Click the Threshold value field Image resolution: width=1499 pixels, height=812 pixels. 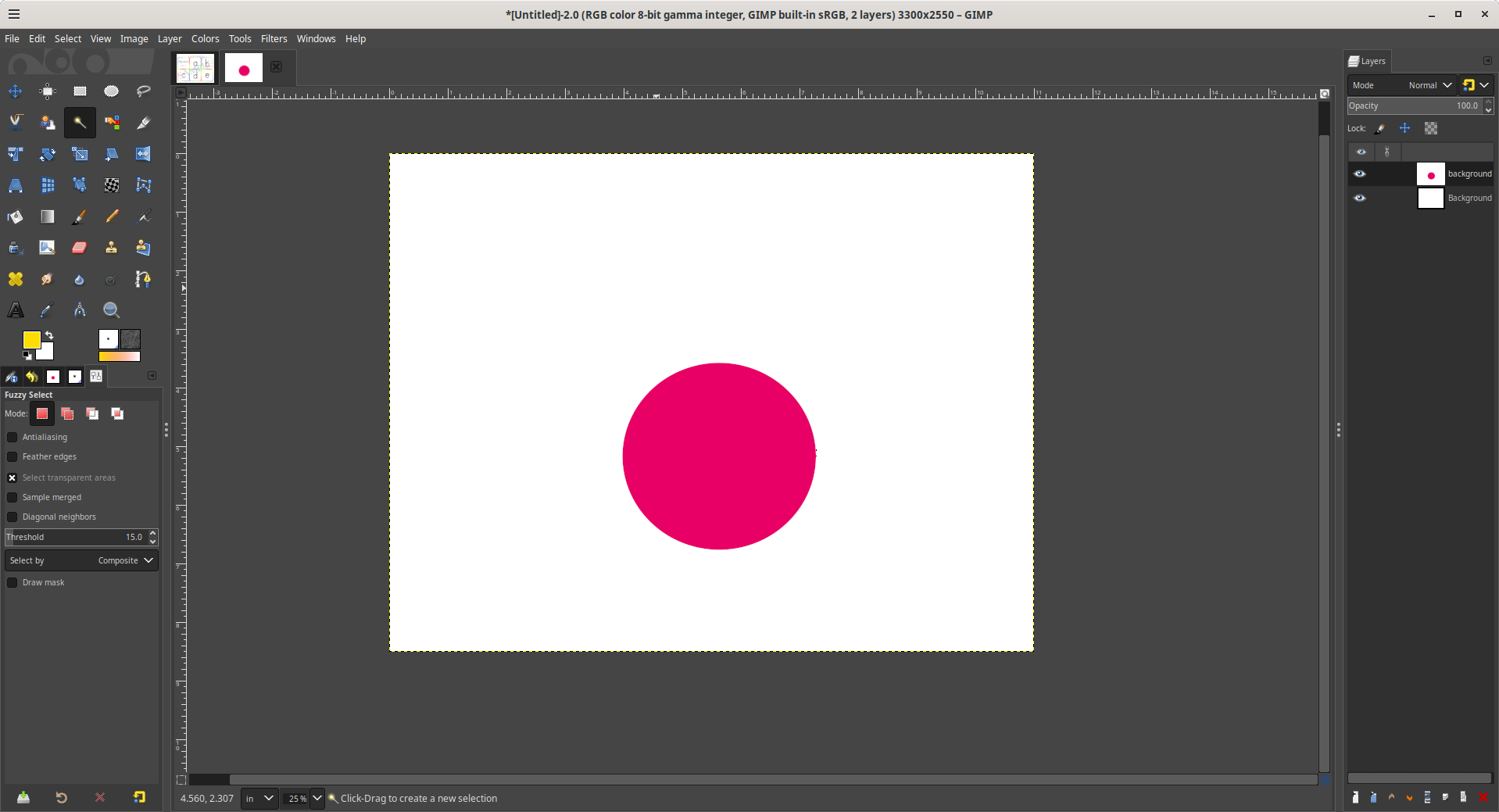click(76, 537)
